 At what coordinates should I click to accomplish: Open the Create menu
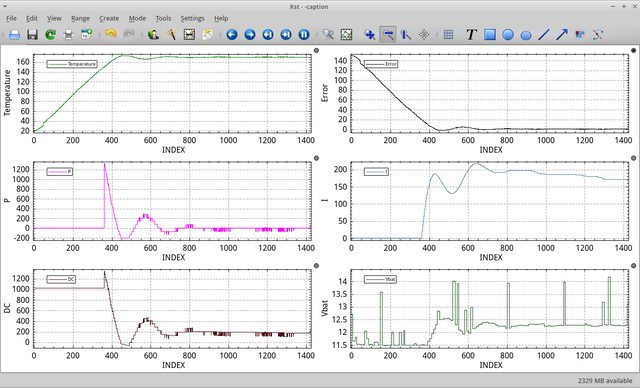[x=109, y=18]
